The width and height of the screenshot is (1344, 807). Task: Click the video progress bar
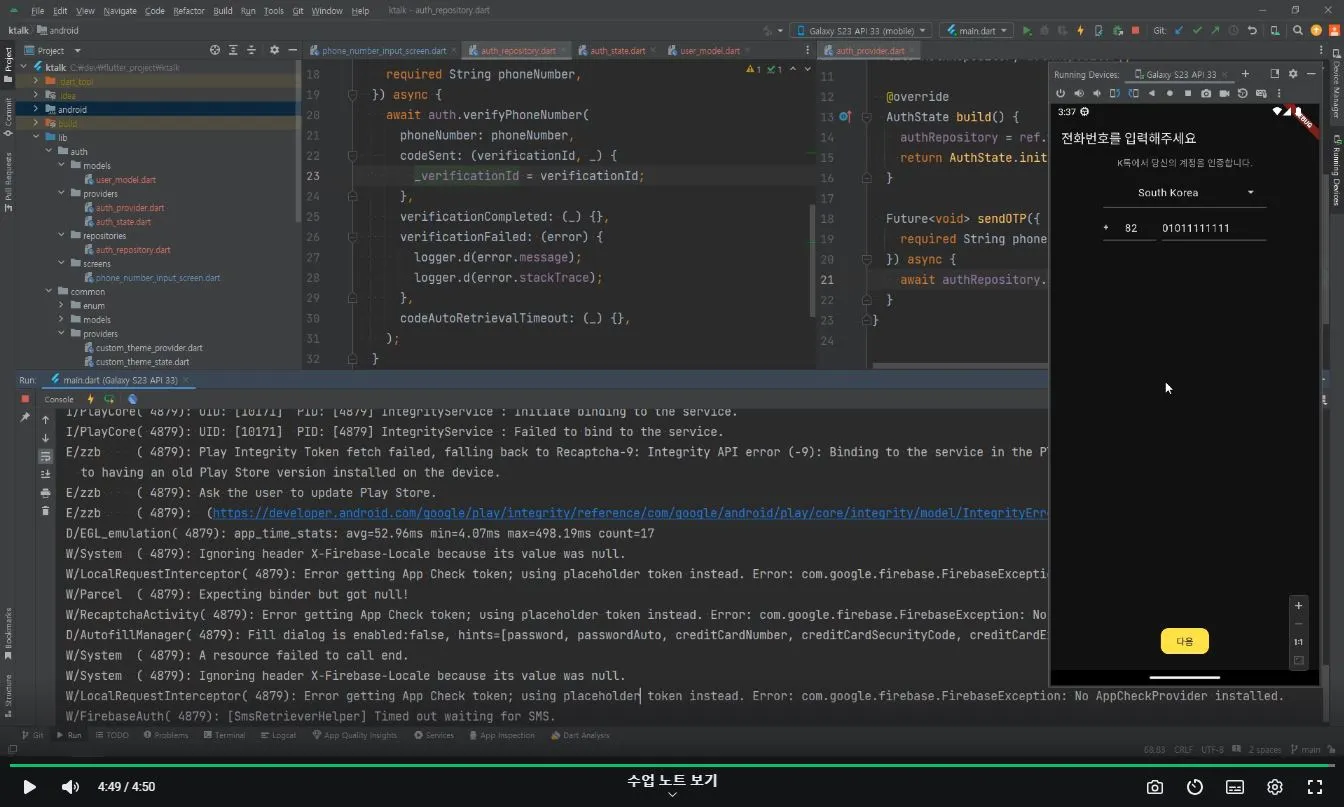(672, 765)
